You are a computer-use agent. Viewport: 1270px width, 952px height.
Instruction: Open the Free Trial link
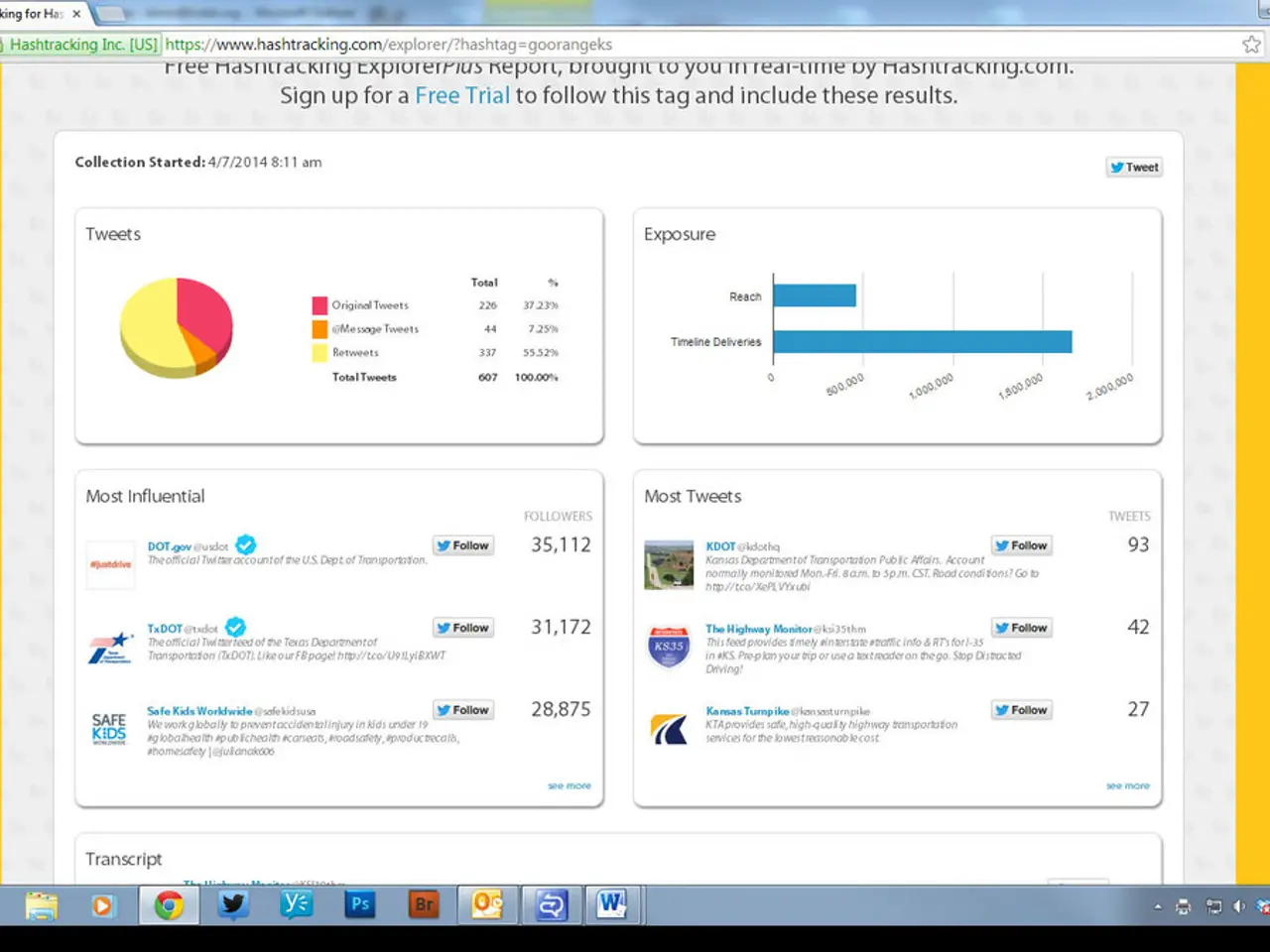point(462,95)
